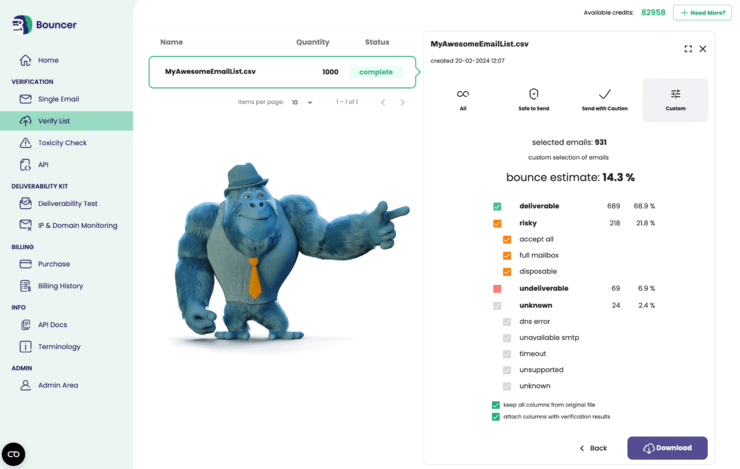Expand the email list panel to fullscreen
740x469 pixels.
click(688, 49)
